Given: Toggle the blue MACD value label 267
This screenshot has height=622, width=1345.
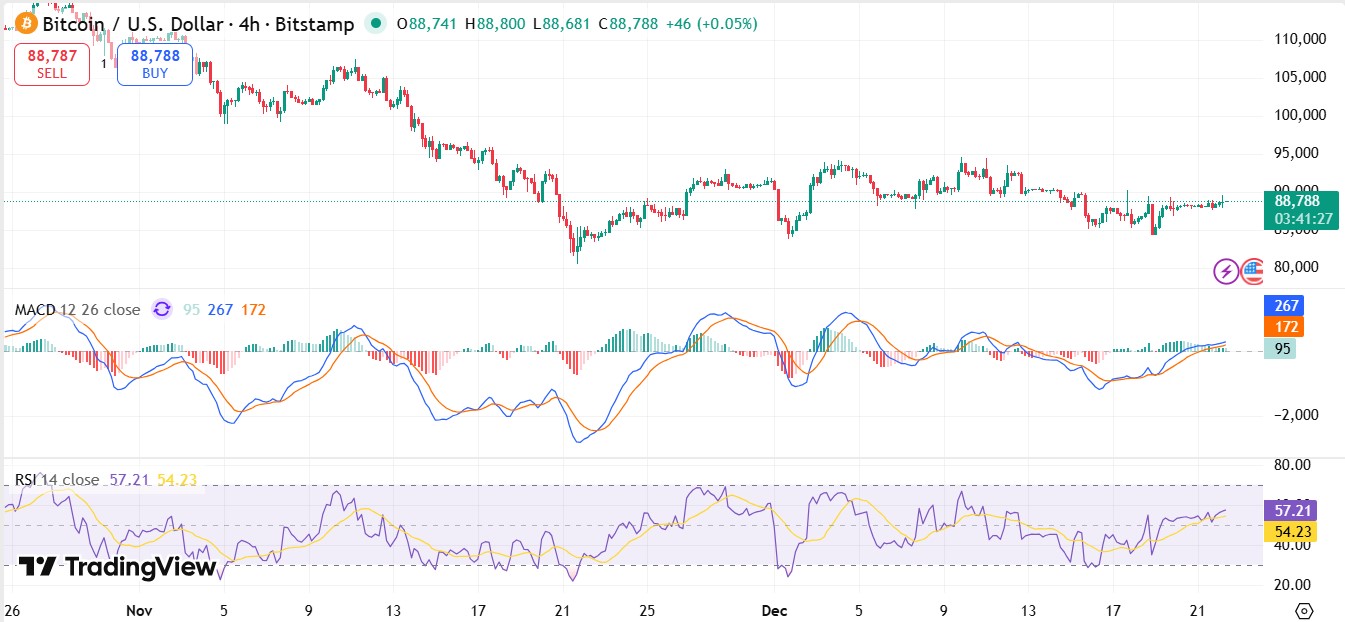Looking at the screenshot, I should tap(1283, 305).
